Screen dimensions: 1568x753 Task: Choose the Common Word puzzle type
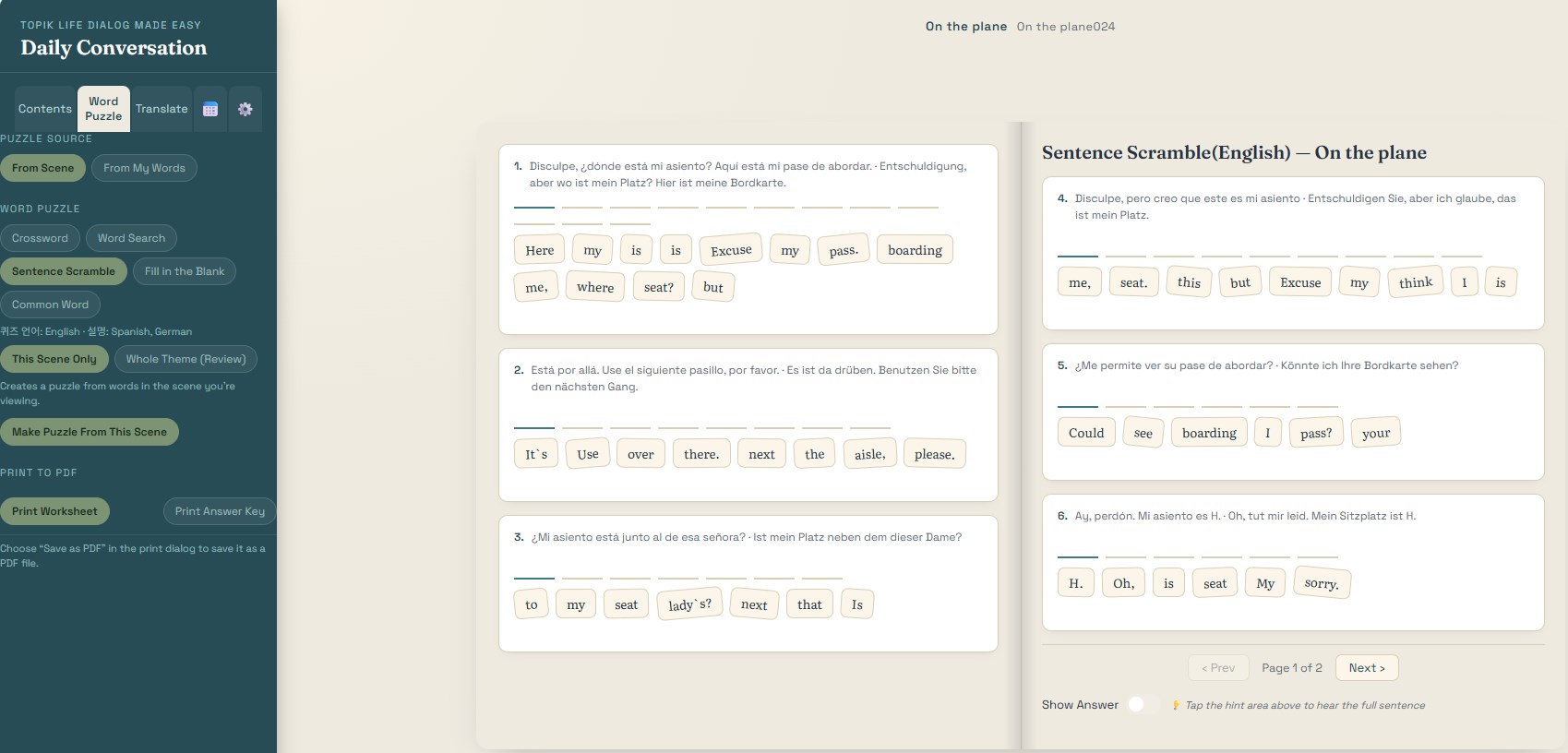[50, 305]
